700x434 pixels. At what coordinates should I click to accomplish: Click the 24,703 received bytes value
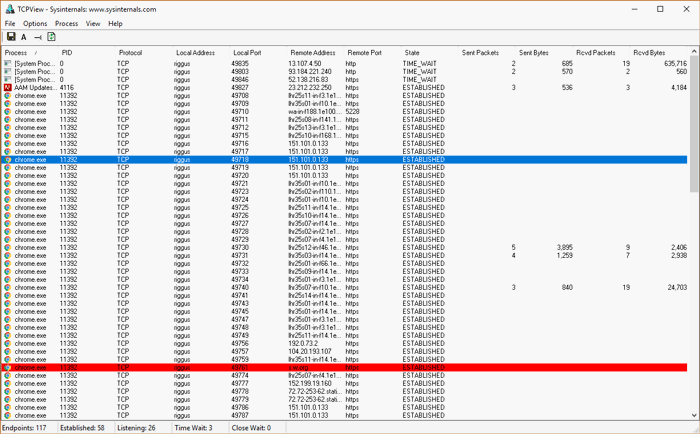[x=677, y=288]
